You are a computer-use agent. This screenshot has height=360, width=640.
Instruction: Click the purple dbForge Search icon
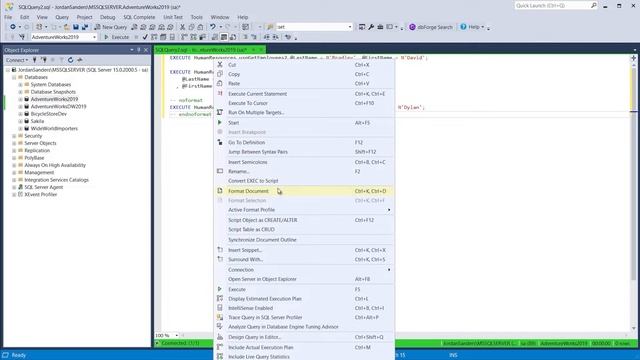coord(412,27)
